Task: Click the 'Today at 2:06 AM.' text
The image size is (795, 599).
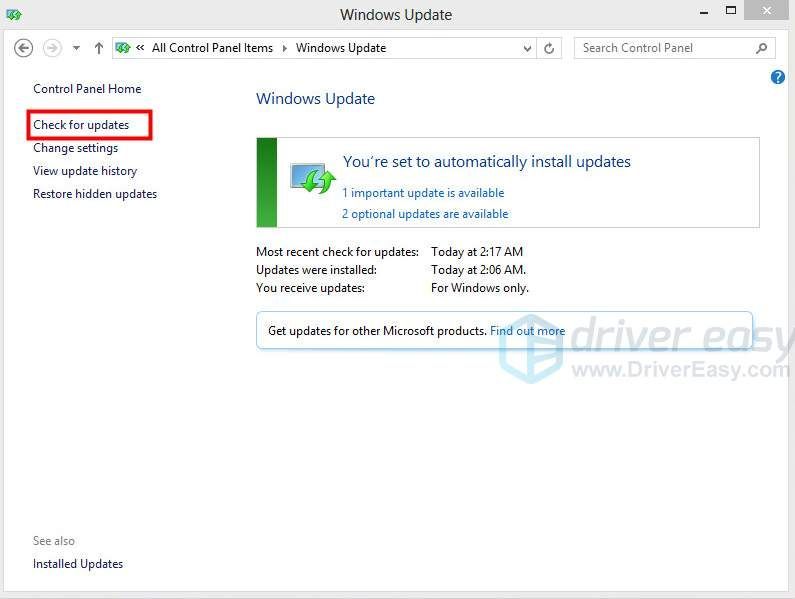Action: tap(478, 270)
